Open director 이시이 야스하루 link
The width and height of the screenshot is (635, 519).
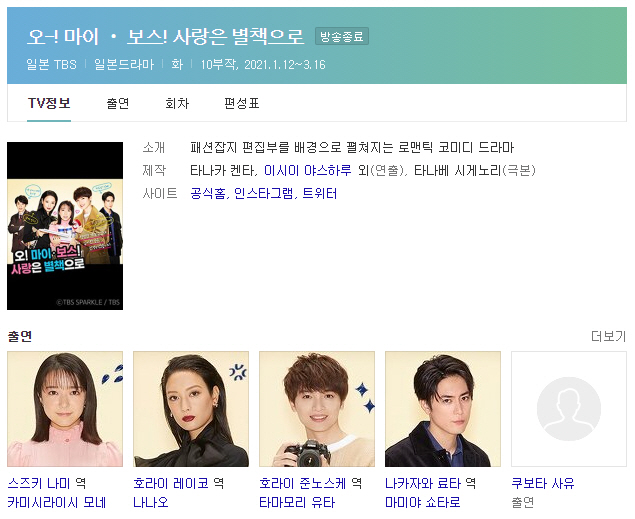tap(308, 170)
